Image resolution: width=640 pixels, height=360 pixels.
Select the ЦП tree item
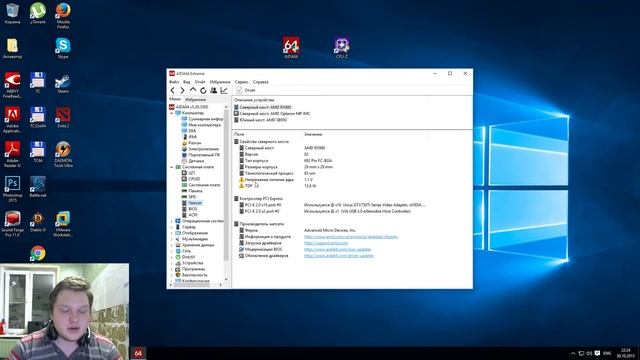188,173
